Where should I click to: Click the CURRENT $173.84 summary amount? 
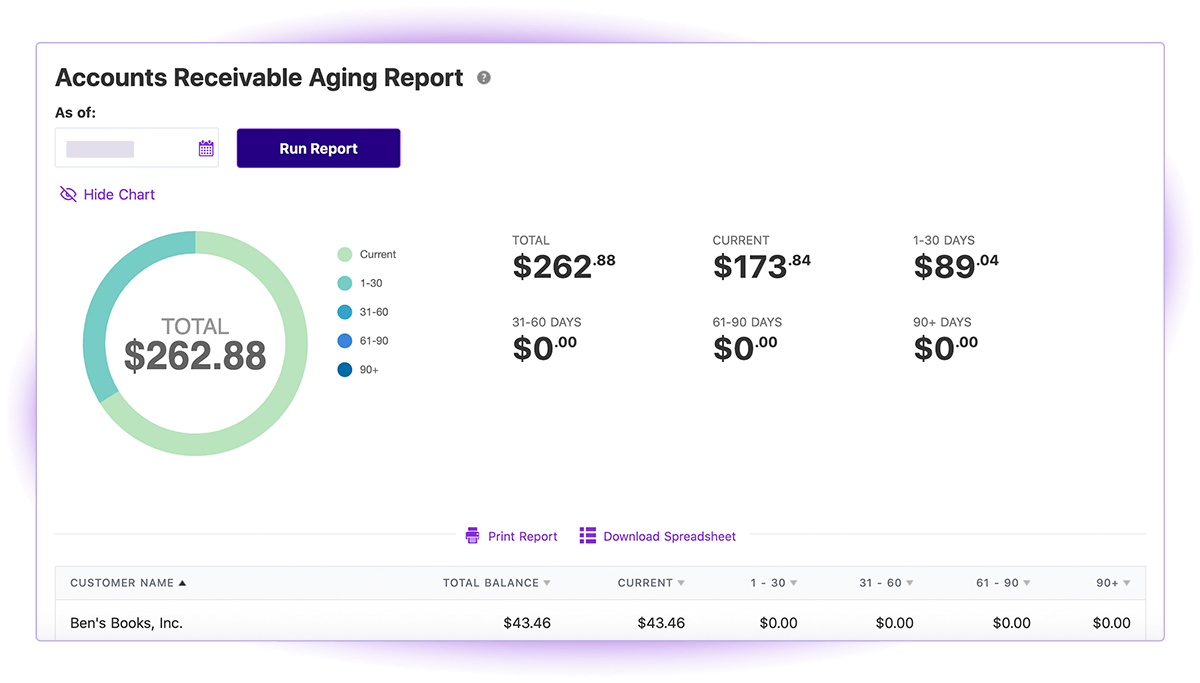click(762, 265)
